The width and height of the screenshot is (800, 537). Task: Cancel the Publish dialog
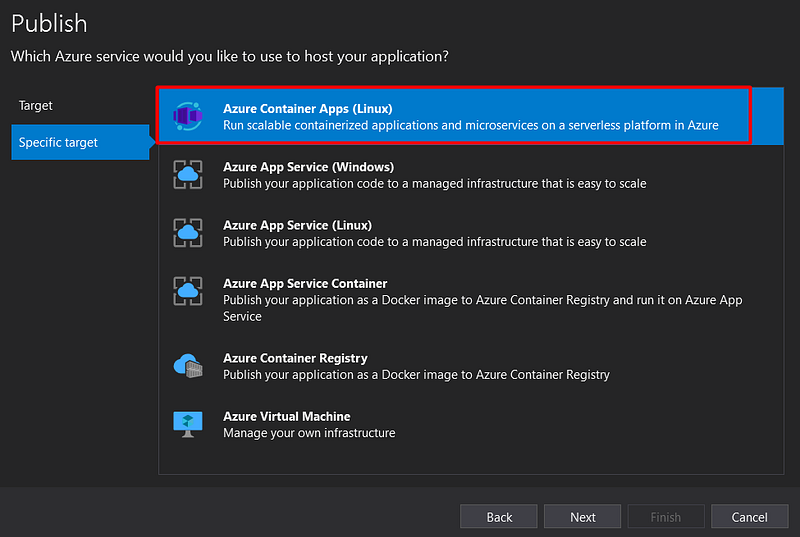[749, 517]
